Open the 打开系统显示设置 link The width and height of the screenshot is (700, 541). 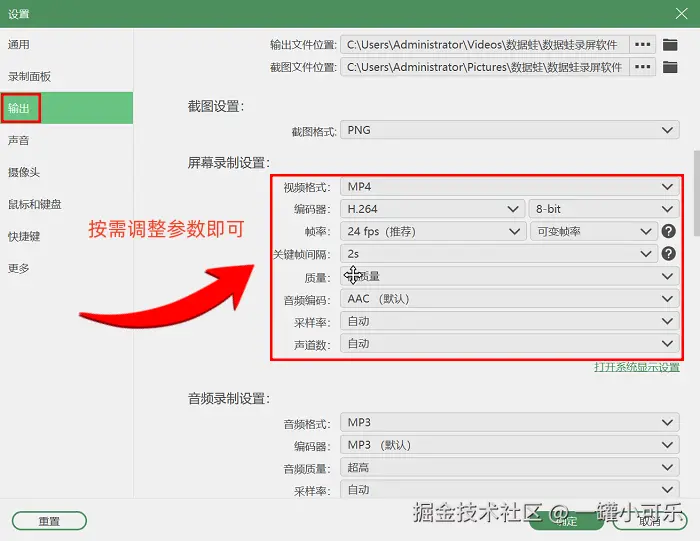pyautogui.click(x=637, y=367)
